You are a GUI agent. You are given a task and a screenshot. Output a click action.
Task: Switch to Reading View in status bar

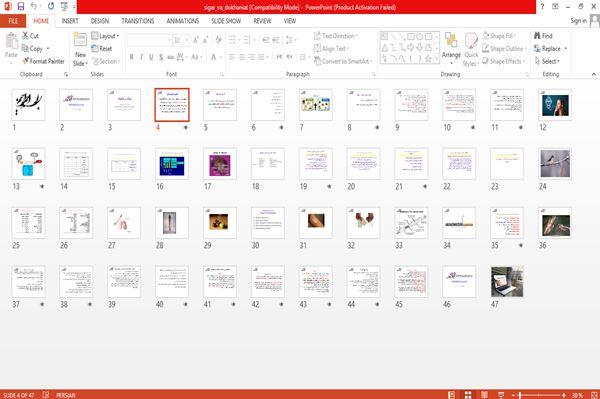click(484, 395)
